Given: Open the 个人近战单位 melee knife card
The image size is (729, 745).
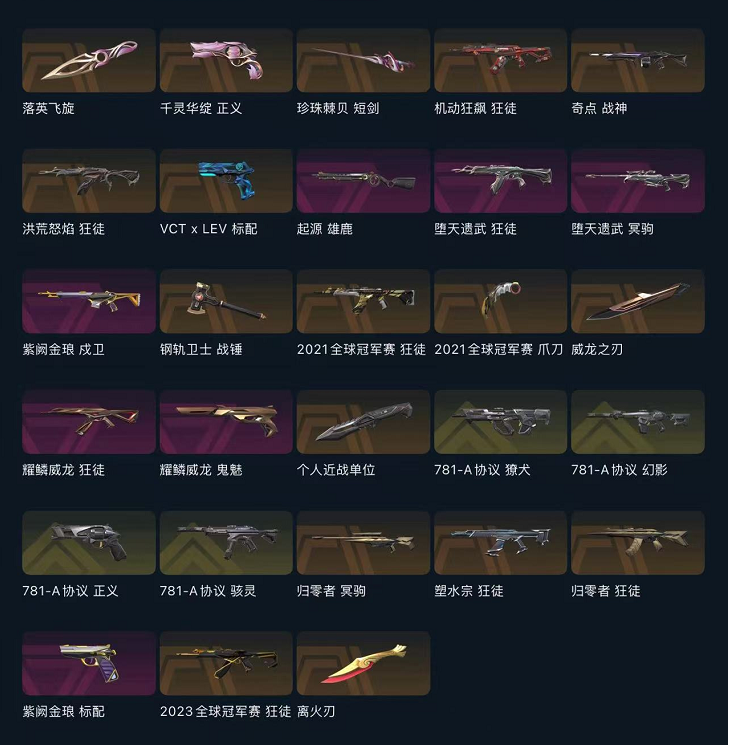Looking at the screenshot, I should pos(364,422).
